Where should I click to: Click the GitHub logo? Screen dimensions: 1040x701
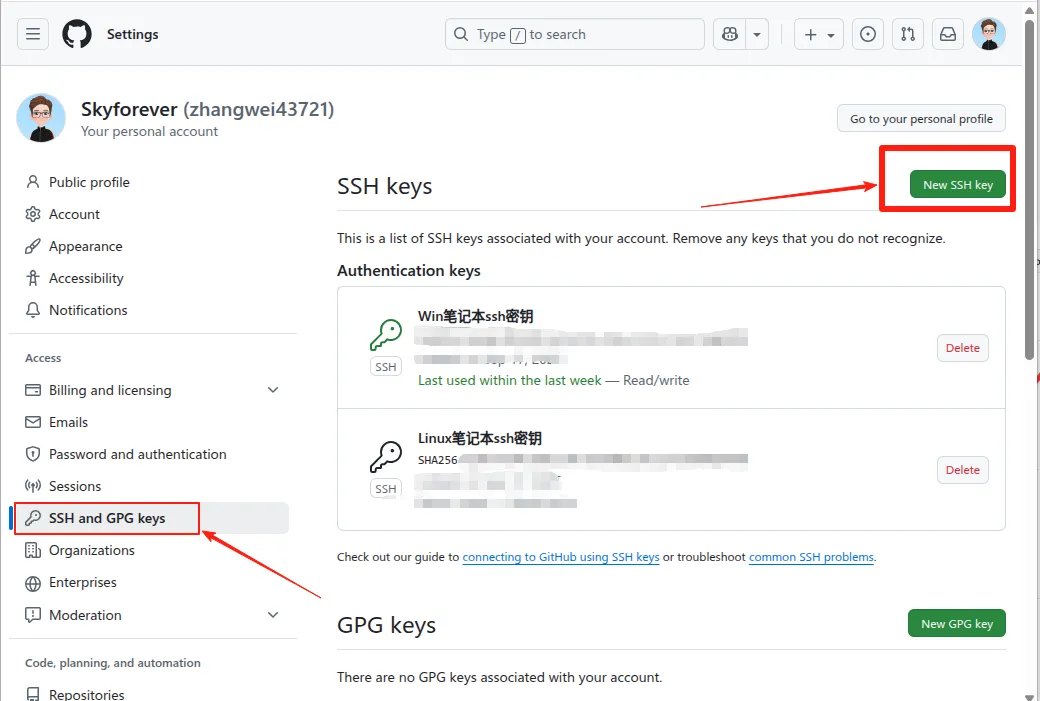pos(77,33)
